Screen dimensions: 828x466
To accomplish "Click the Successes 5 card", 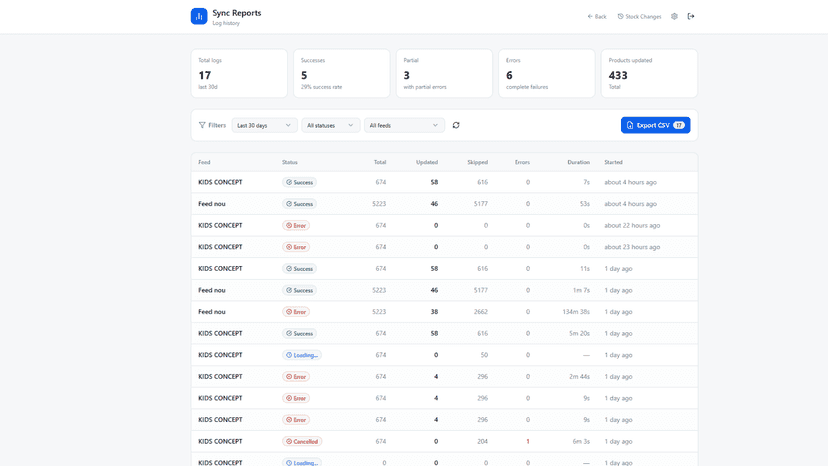I will pyautogui.click(x=342, y=73).
